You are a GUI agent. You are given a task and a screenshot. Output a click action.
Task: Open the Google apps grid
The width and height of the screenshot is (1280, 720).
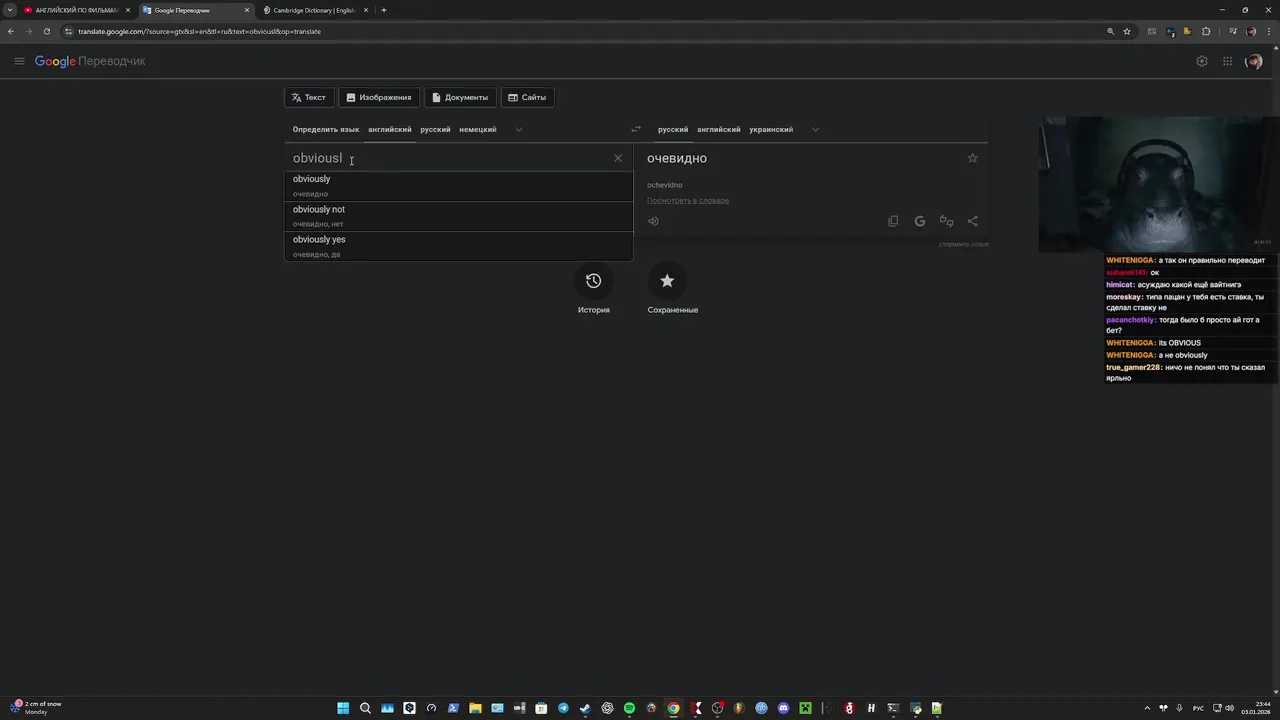pos(1227,61)
